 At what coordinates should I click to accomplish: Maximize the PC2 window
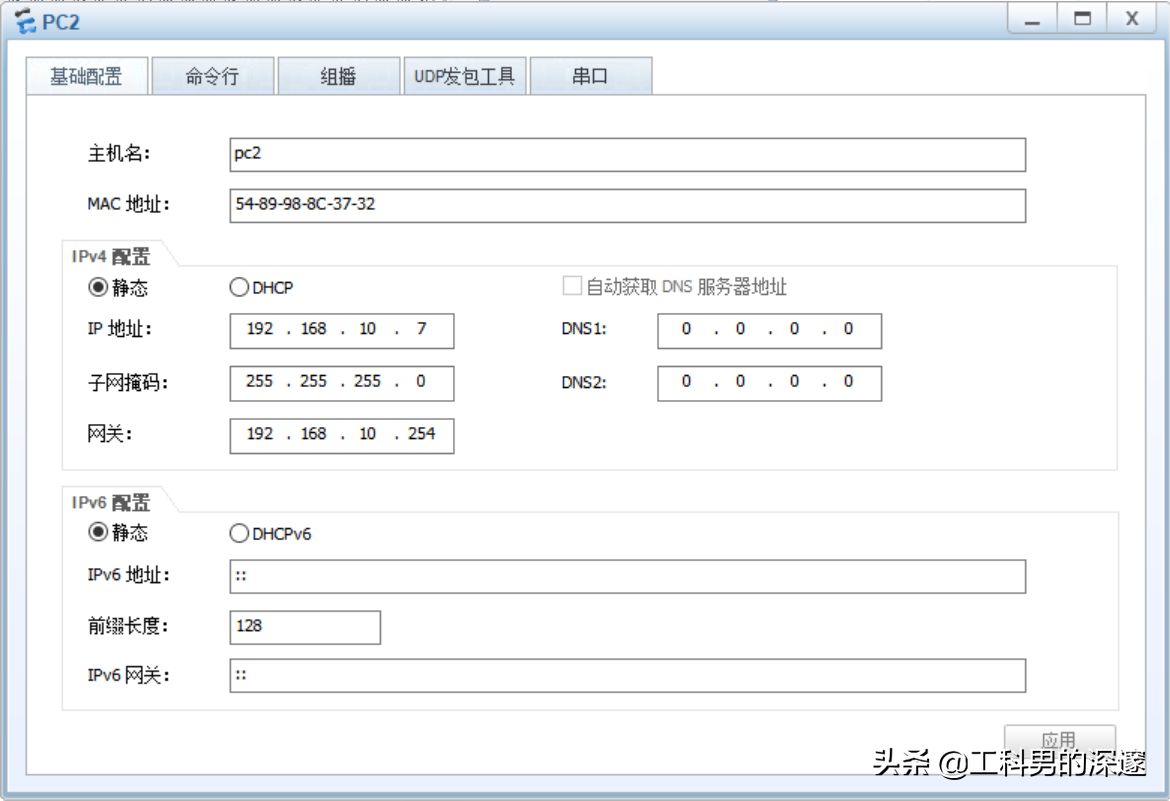[x=1083, y=19]
